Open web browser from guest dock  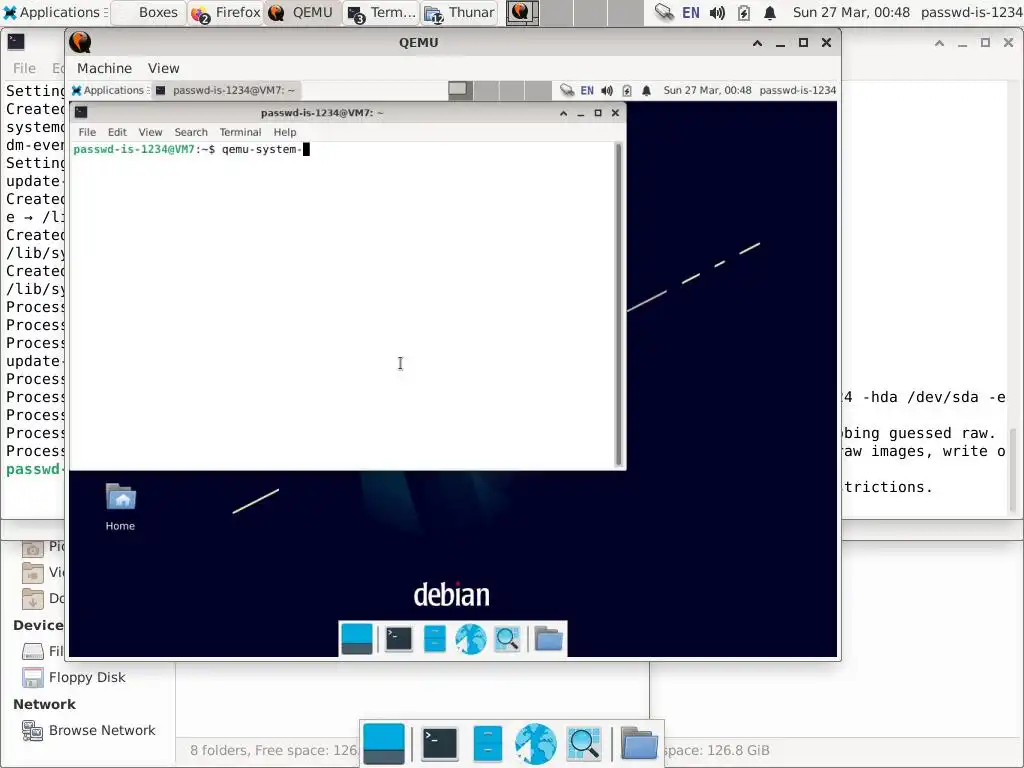471,639
